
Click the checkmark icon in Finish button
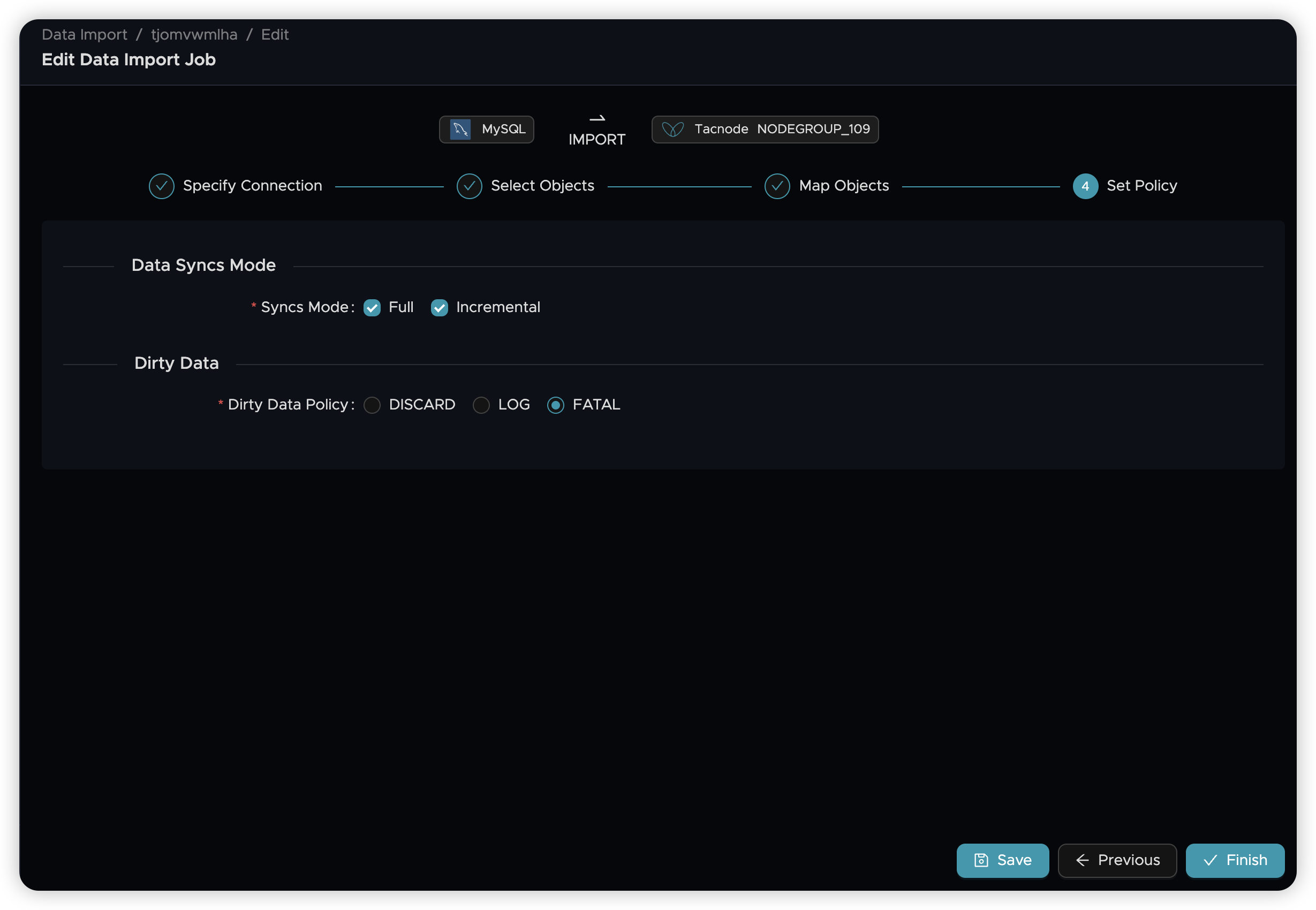pos(1210,860)
